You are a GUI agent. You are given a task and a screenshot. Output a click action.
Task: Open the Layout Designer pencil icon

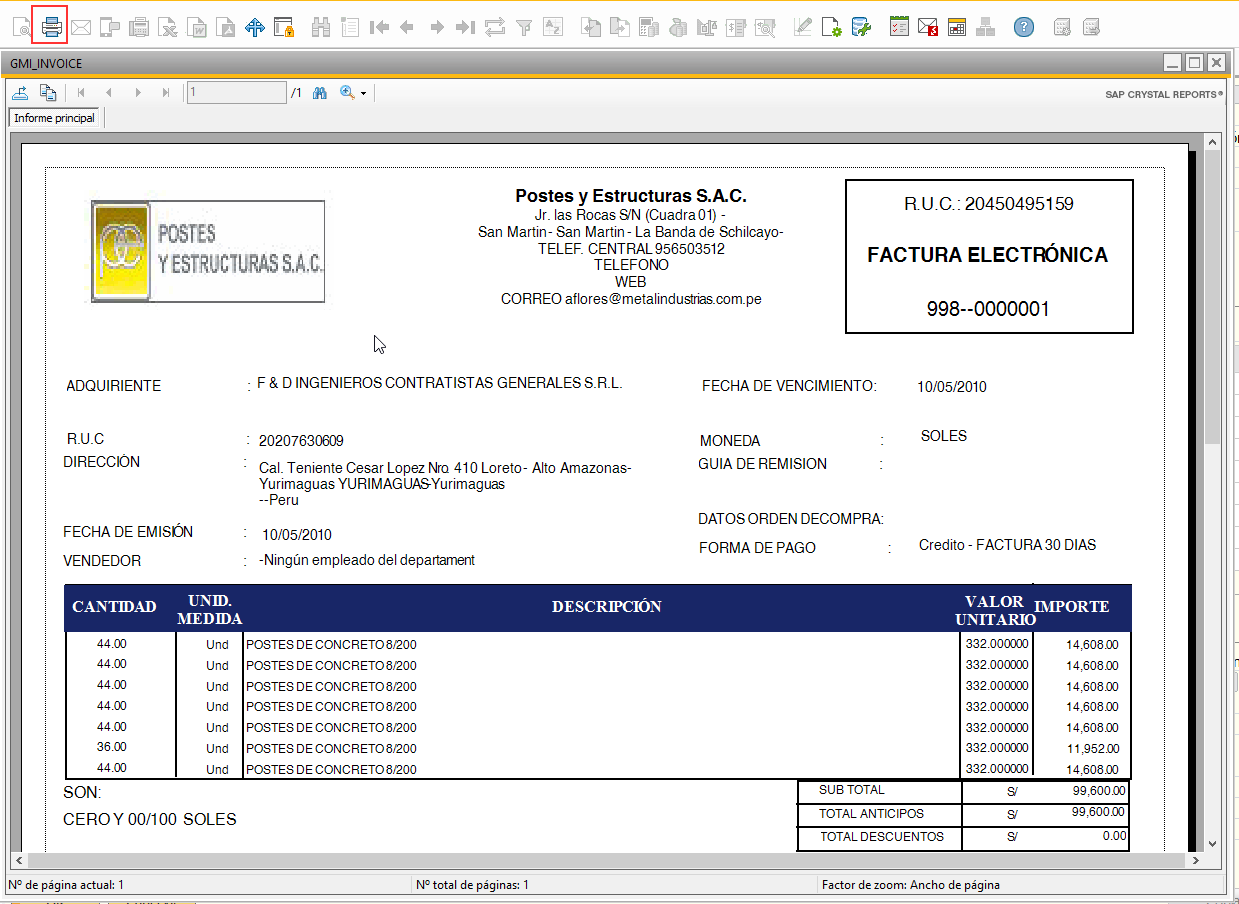(x=802, y=27)
